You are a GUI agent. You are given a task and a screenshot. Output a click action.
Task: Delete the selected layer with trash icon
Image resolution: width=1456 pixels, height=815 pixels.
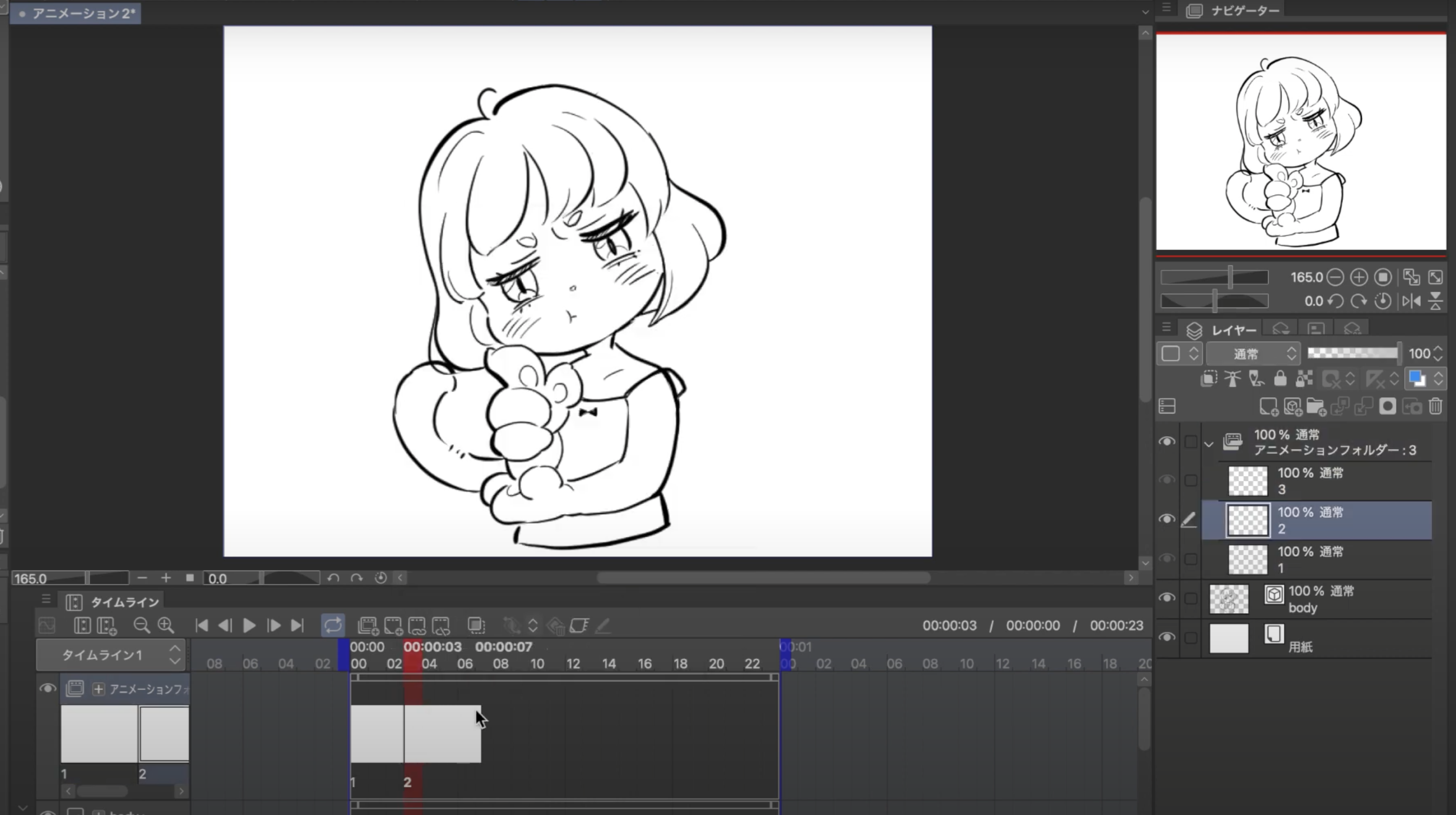(1435, 406)
